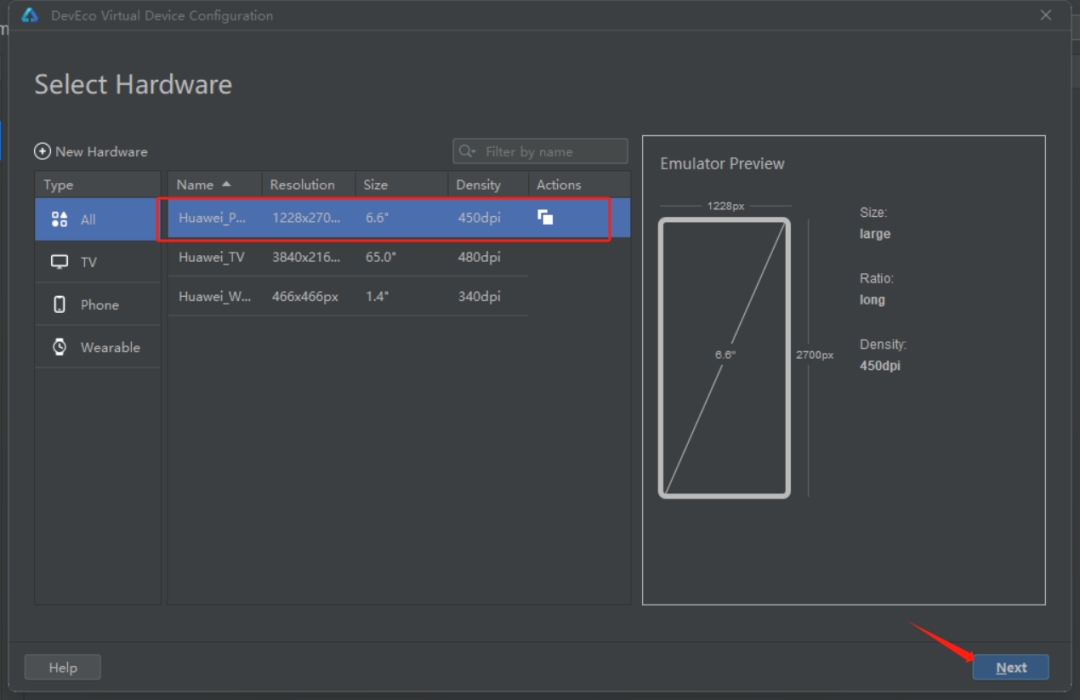Open Help for this dialog
Viewport: 1080px width, 700px height.
click(x=63, y=667)
